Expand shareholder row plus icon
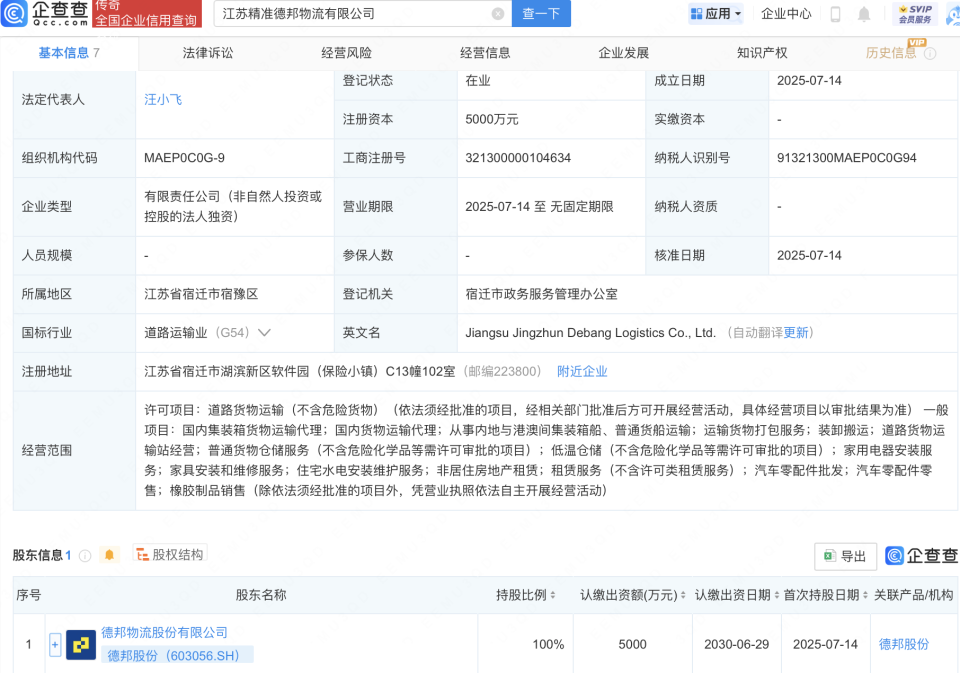Screen dimensions: 960x673 pos(55,644)
